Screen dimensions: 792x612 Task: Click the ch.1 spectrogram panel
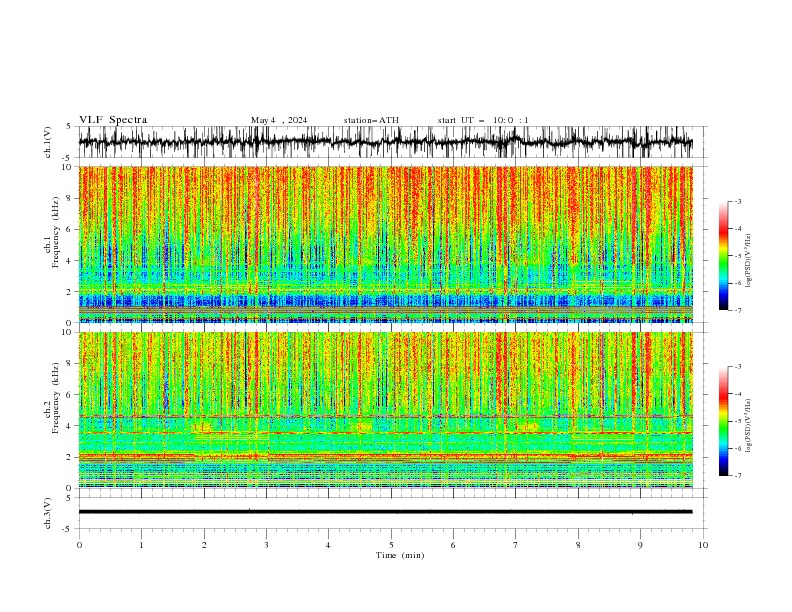[x=385, y=244]
